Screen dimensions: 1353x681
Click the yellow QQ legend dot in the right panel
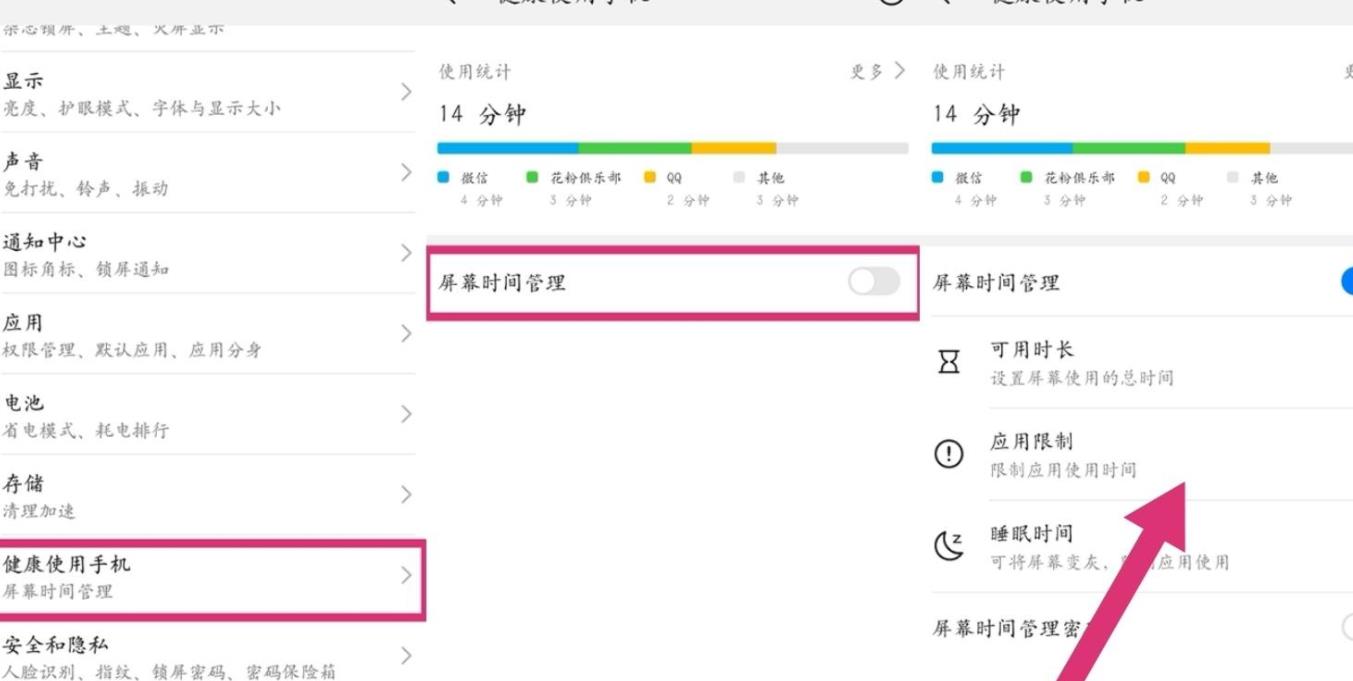pos(1143,179)
